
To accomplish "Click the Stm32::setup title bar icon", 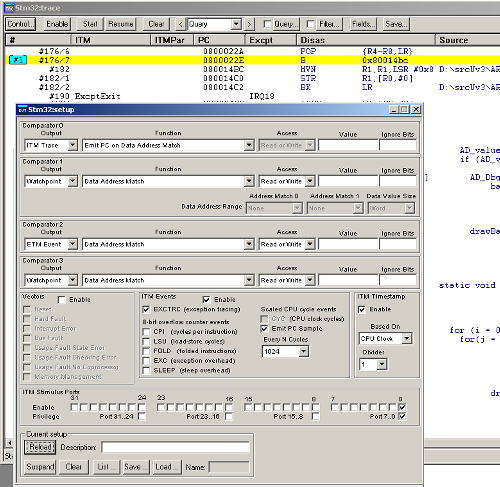I will (x=22, y=110).
